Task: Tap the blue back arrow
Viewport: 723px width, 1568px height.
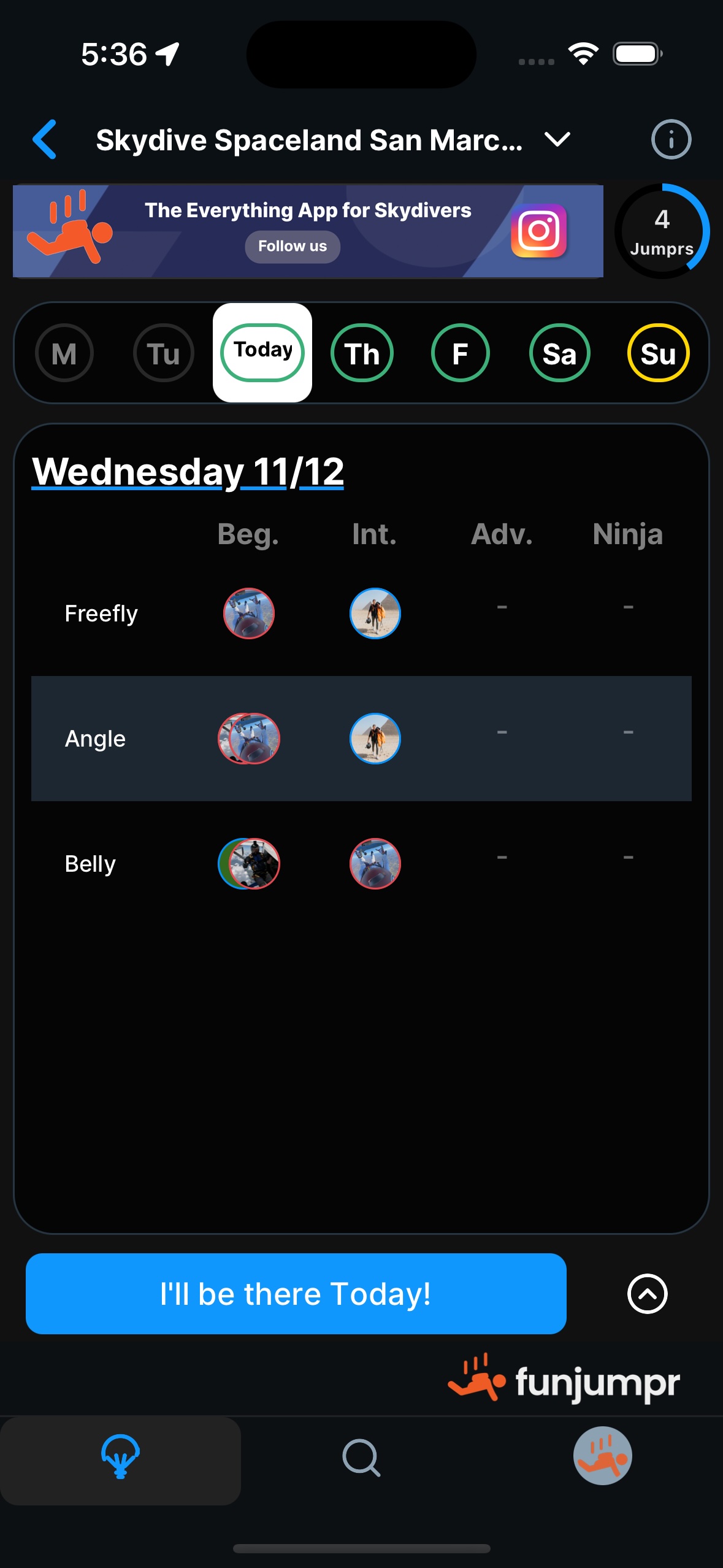Action: [45, 140]
